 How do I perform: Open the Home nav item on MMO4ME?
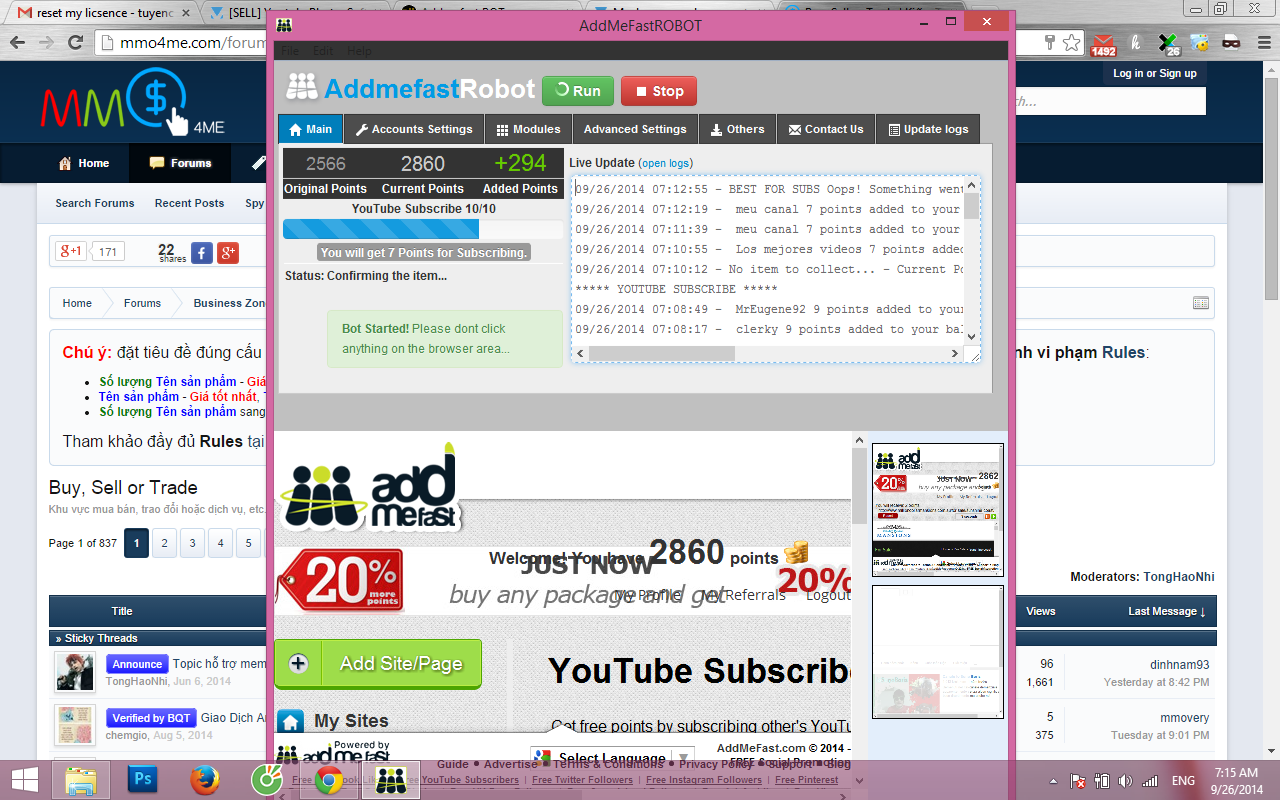84,163
